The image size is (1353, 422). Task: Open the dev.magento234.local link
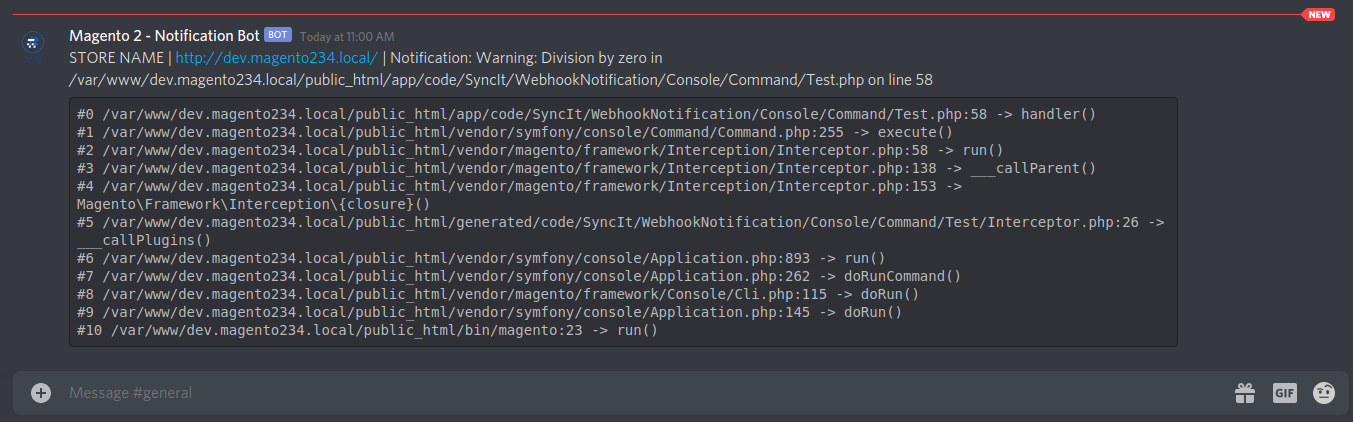click(276, 58)
